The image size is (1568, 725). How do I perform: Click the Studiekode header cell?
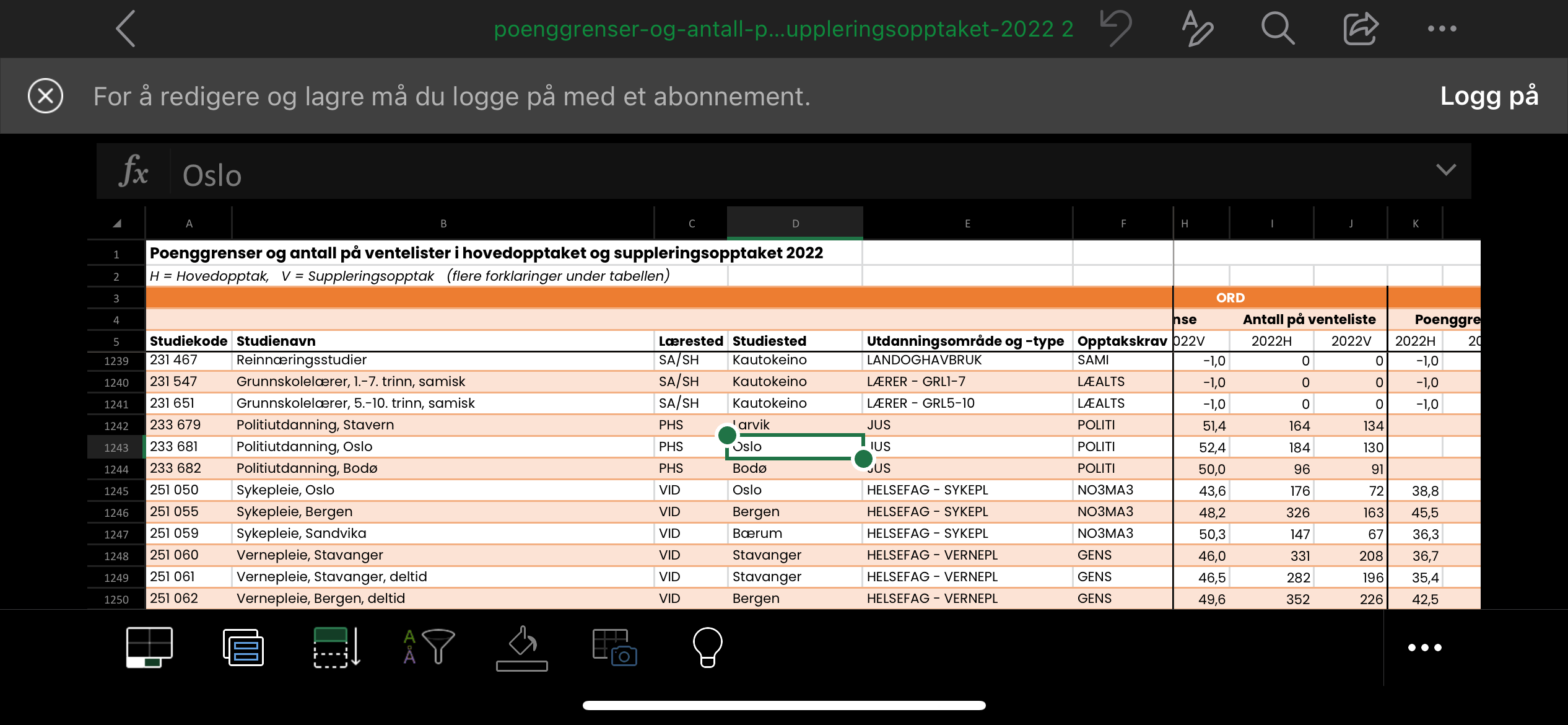[x=189, y=341]
